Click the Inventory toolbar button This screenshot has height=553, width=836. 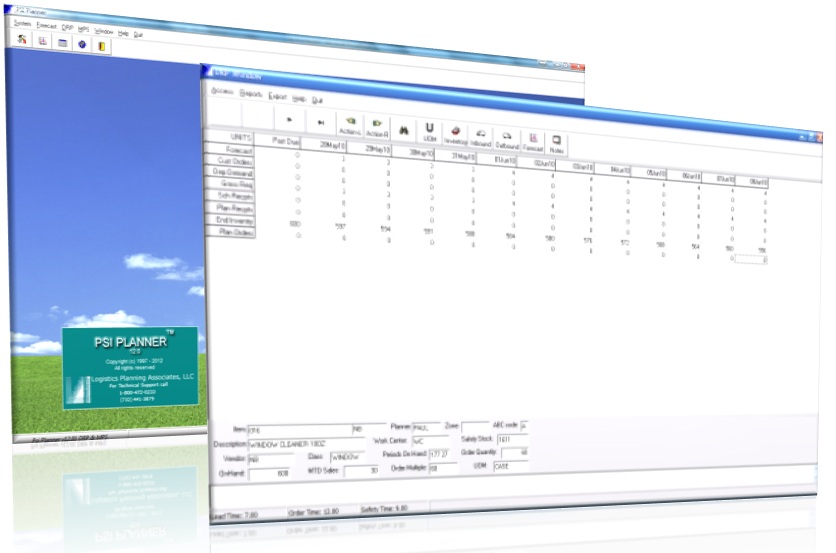(455, 135)
